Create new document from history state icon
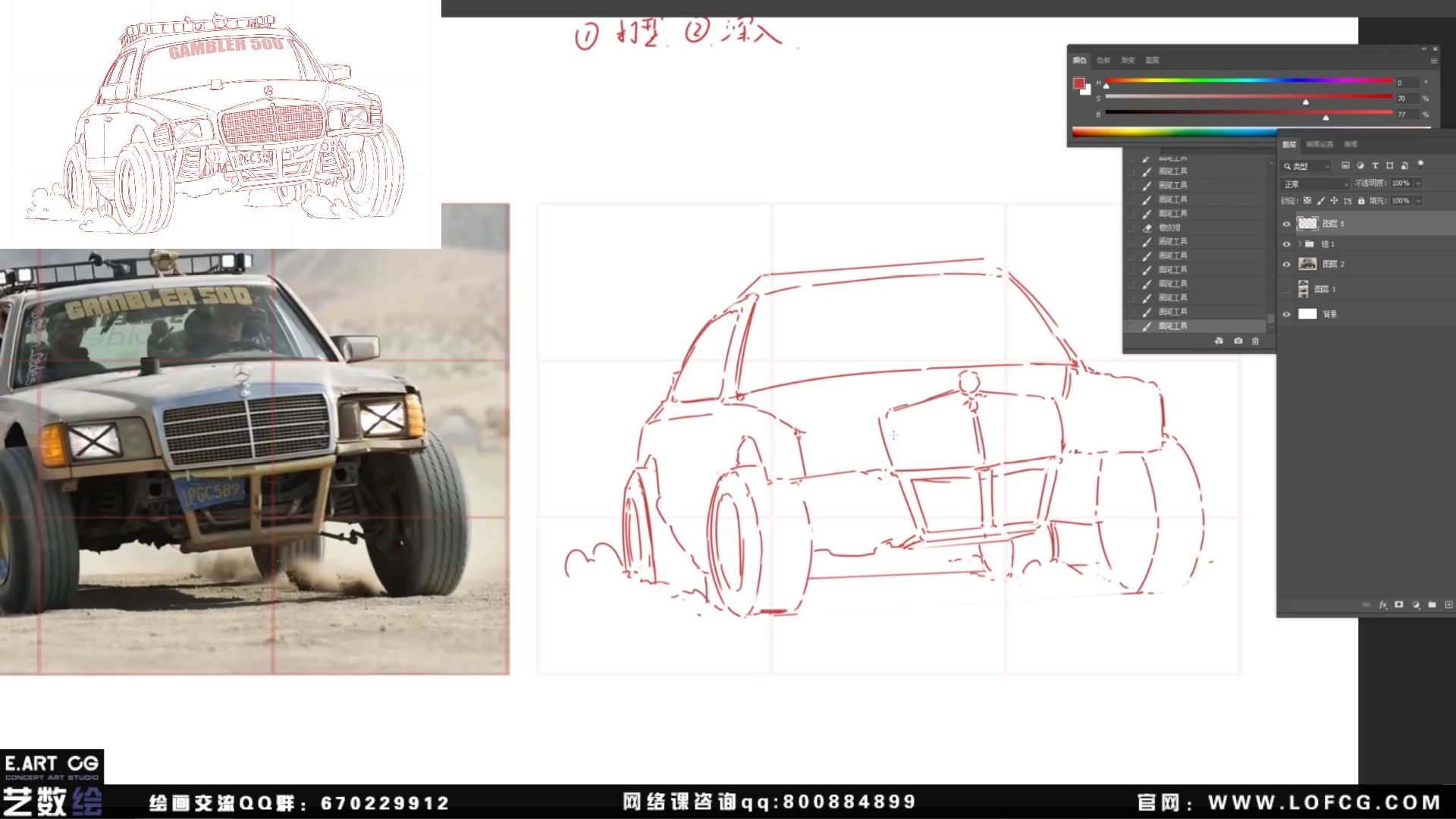This screenshot has width=1456, height=819. tap(1219, 341)
